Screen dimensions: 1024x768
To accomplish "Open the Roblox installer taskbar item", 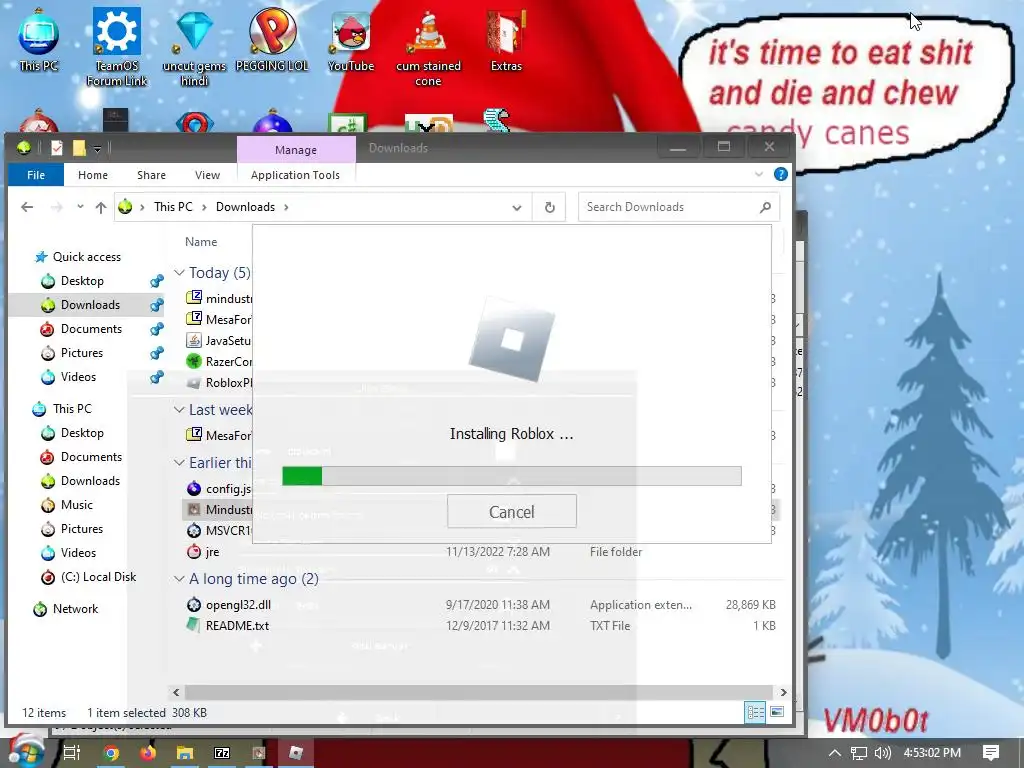I will (296, 753).
